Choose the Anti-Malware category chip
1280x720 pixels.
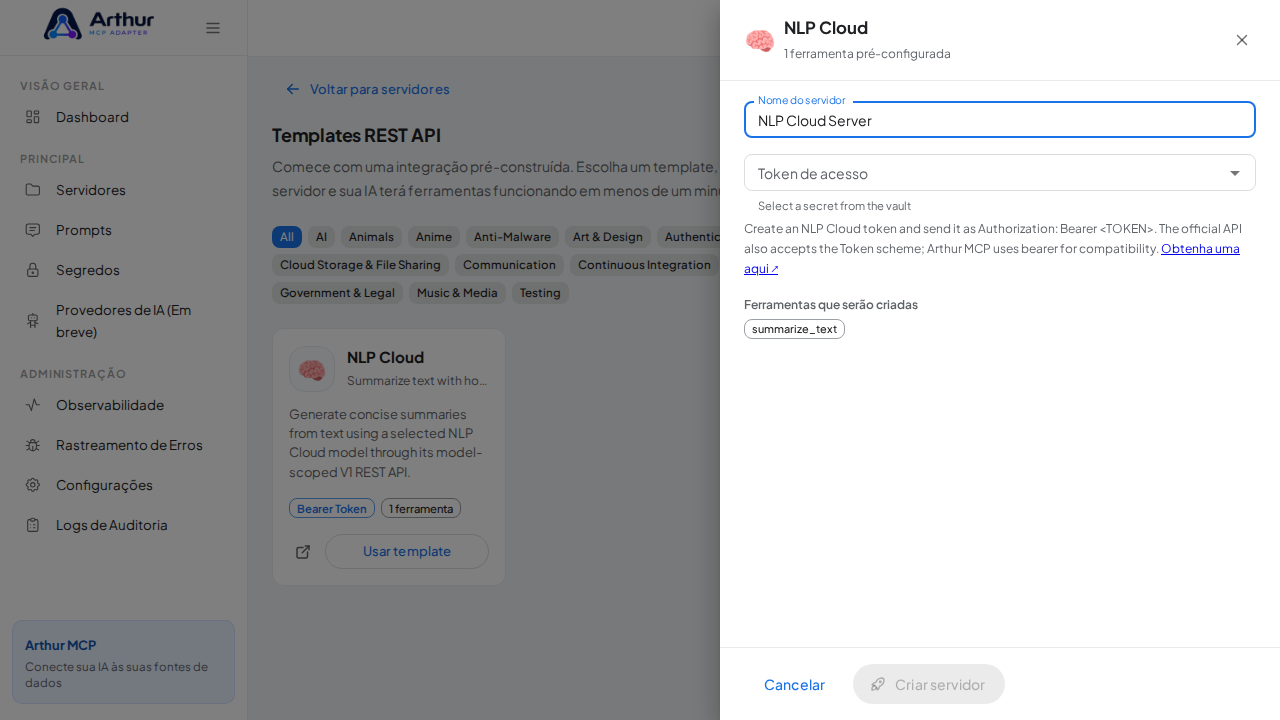512,237
